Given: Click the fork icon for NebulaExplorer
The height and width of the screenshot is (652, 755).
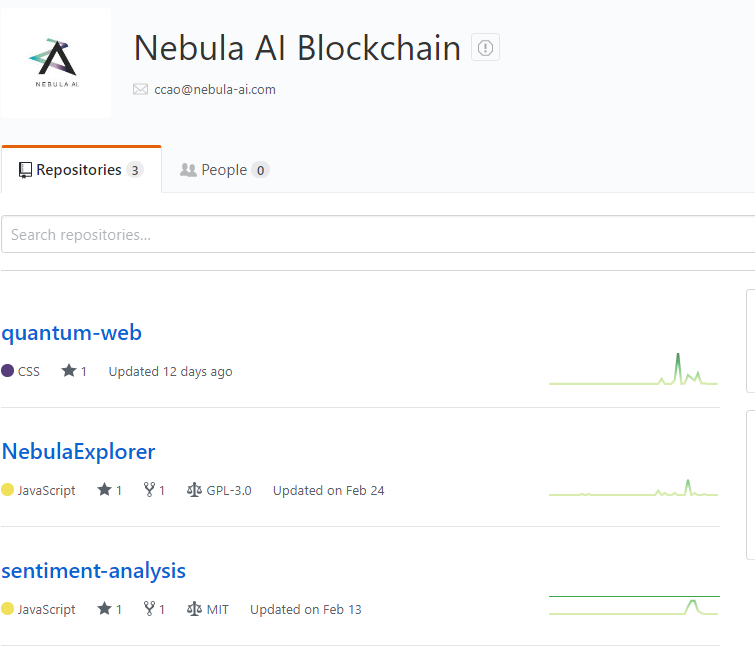Looking at the screenshot, I should click(x=149, y=490).
